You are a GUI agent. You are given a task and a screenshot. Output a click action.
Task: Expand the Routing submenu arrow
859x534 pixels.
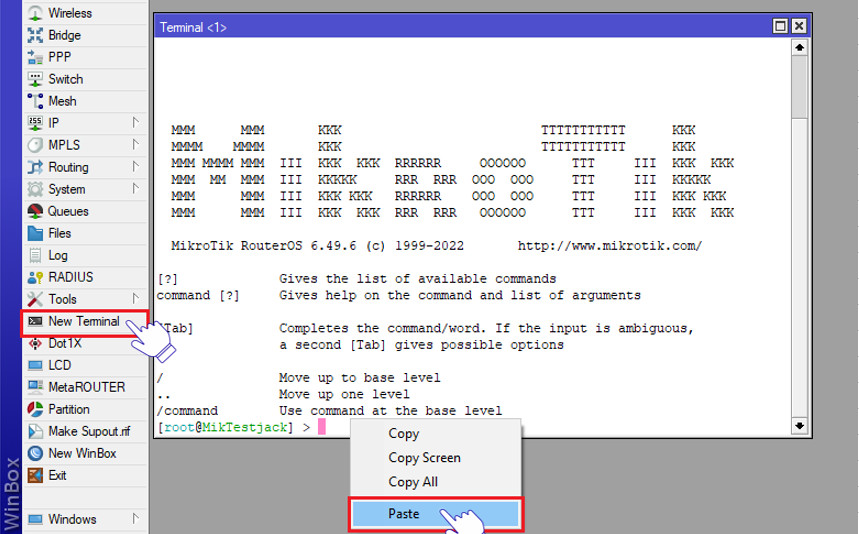135,166
